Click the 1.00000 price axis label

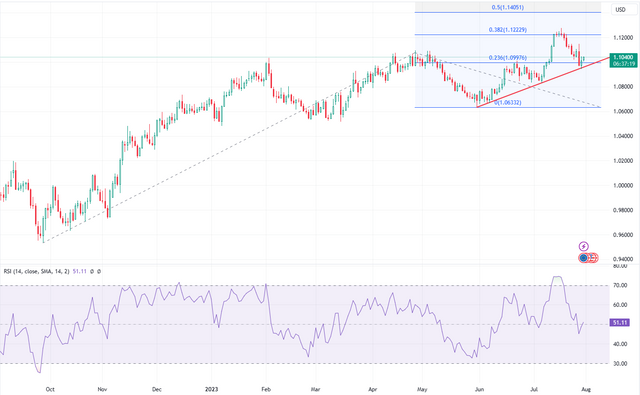(623, 186)
